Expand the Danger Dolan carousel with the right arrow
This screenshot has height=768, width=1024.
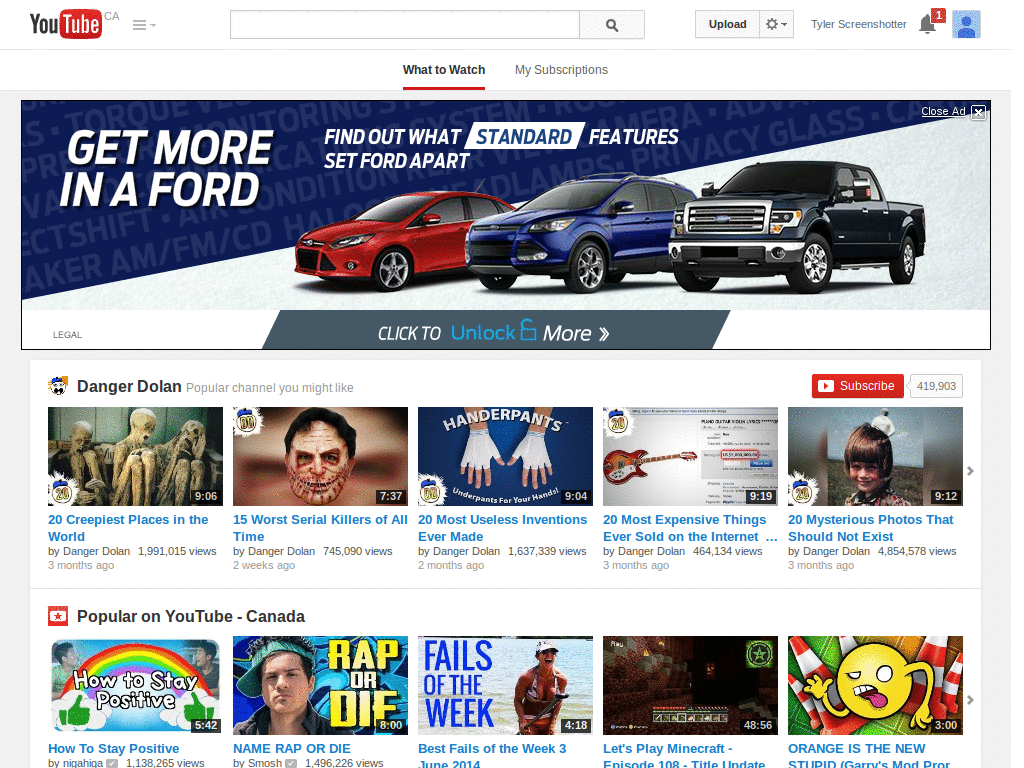point(969,470)
